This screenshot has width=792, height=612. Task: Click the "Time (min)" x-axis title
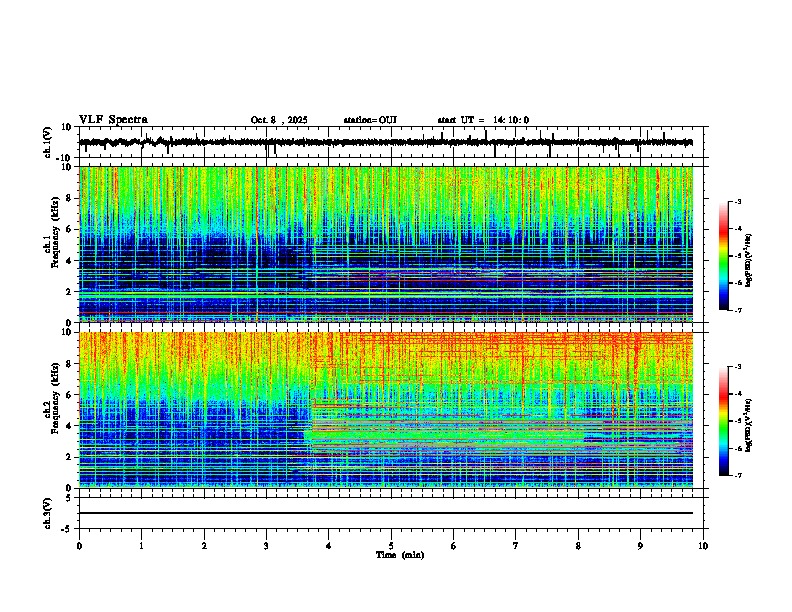click(x=400, y=555)
